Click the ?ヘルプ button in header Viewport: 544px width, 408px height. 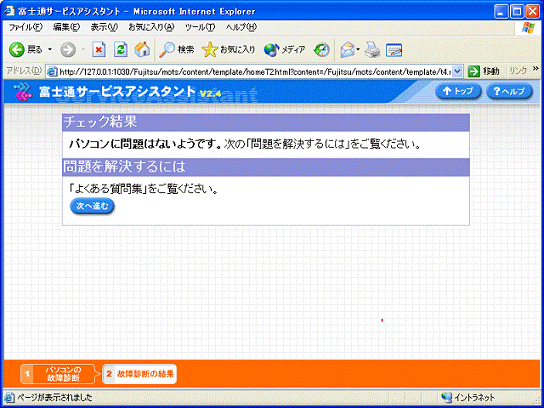click(509, 91)
